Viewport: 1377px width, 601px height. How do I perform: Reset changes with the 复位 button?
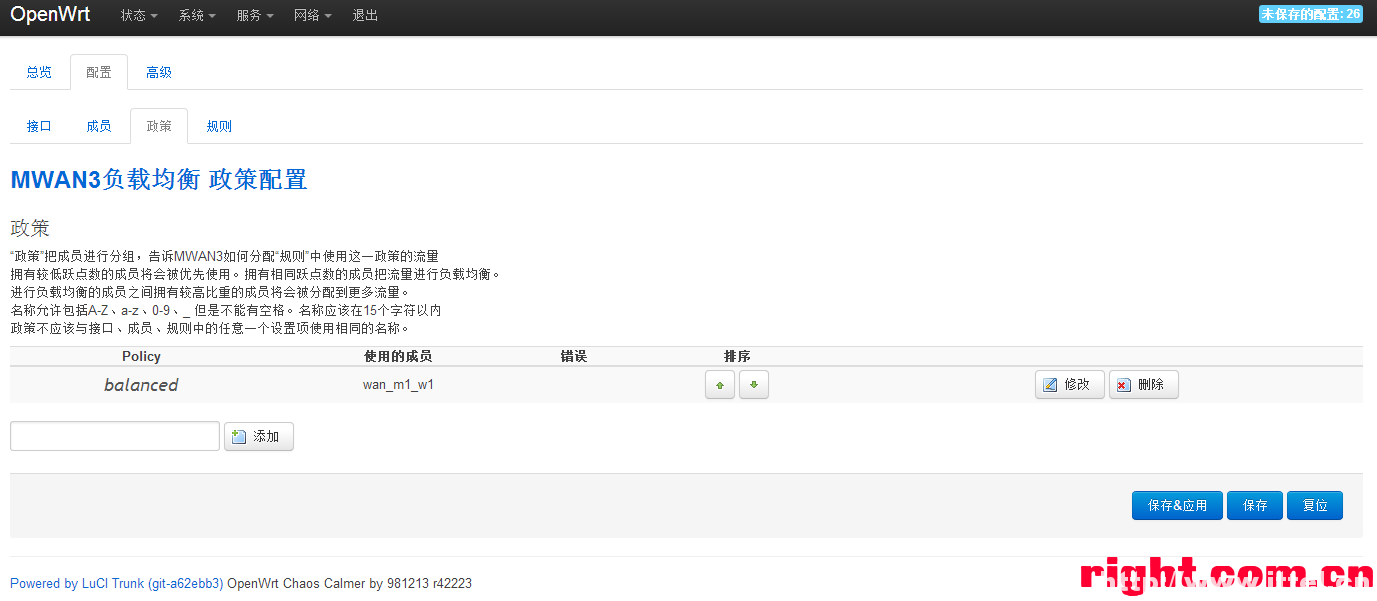click(1315, 506)
